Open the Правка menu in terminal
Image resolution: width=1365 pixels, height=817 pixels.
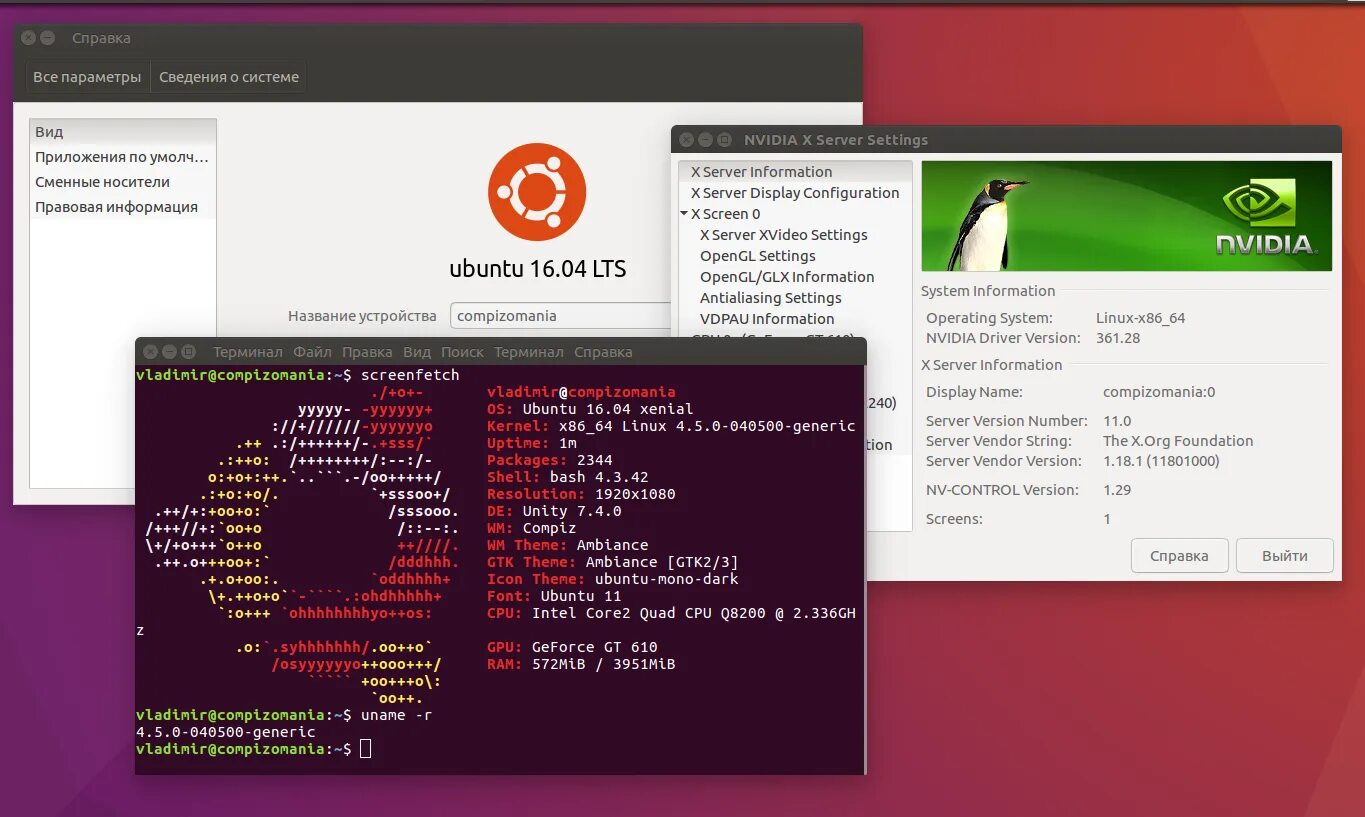[x=367, y=352]
